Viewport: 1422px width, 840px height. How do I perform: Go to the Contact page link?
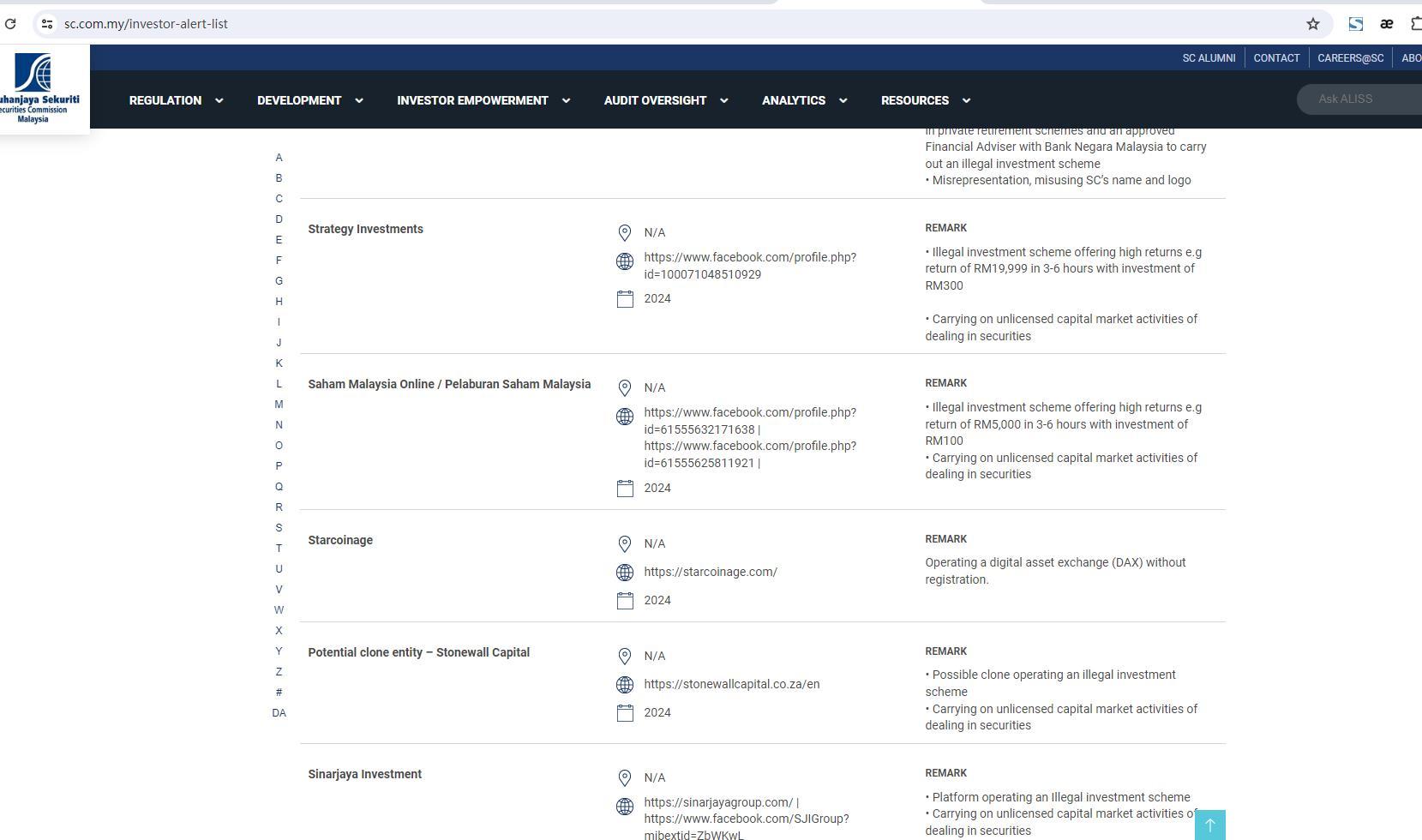tap(1276, 58)
